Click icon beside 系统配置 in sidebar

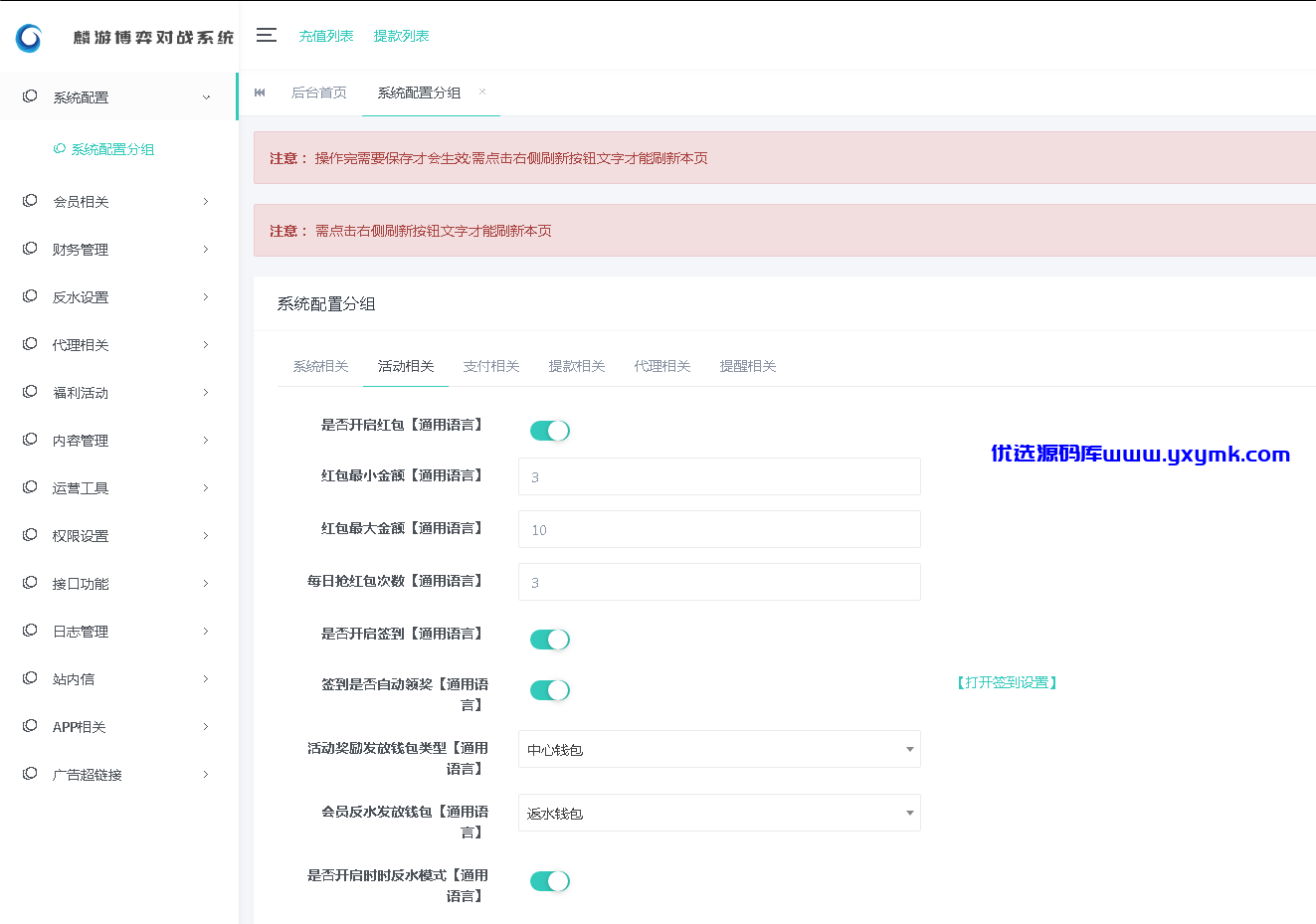[x=30, y=96]
